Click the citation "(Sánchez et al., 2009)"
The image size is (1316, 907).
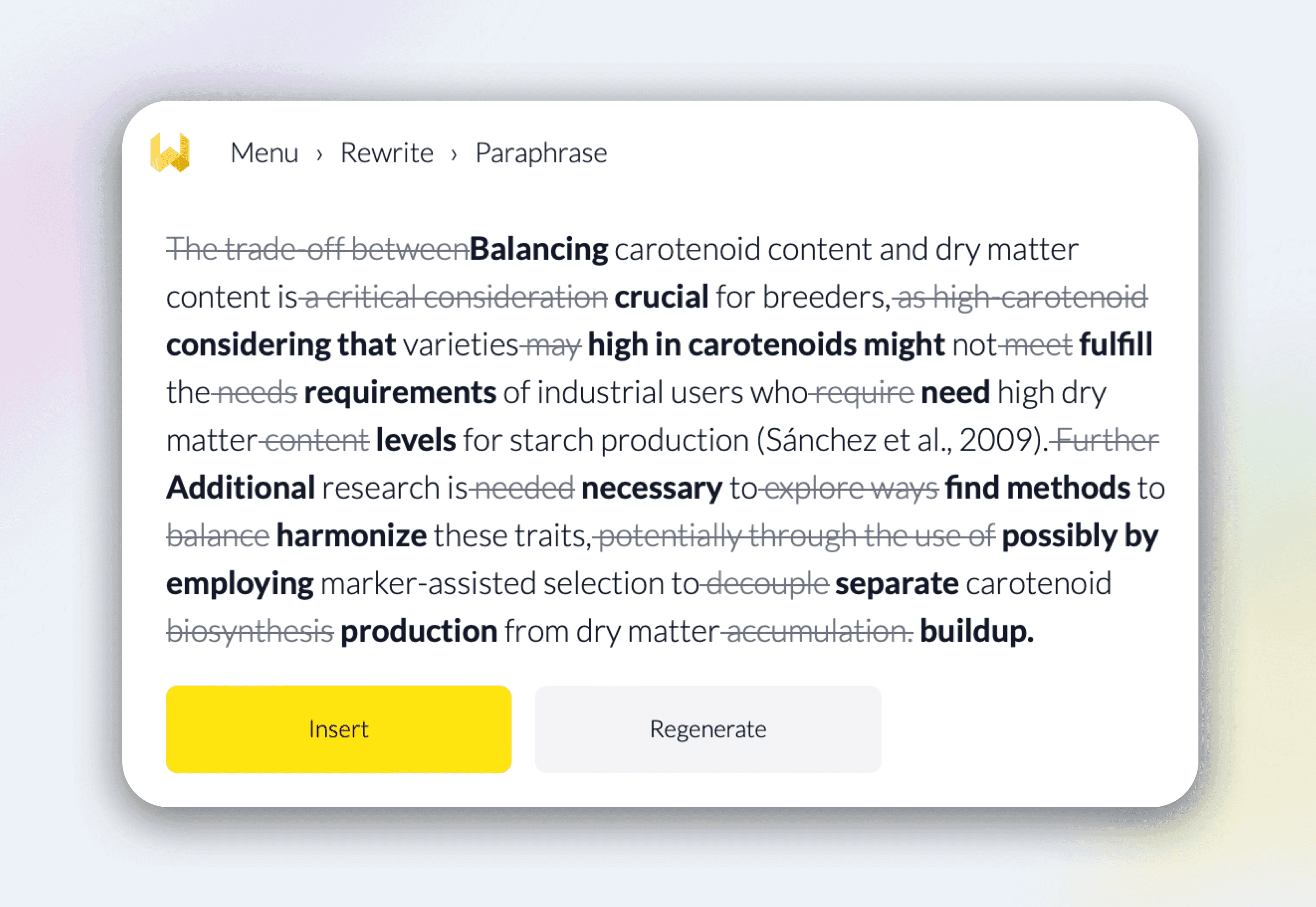901,440
